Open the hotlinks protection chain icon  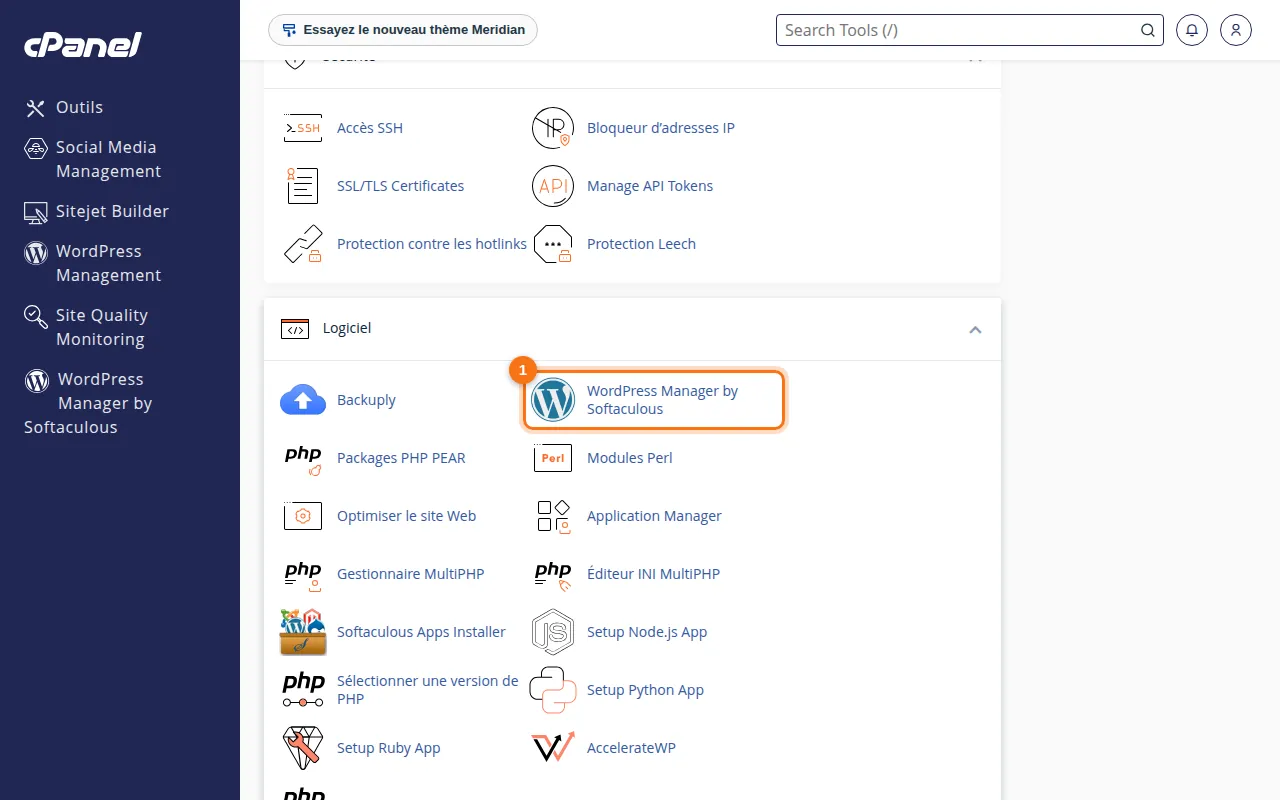click(x=302, y=244)
